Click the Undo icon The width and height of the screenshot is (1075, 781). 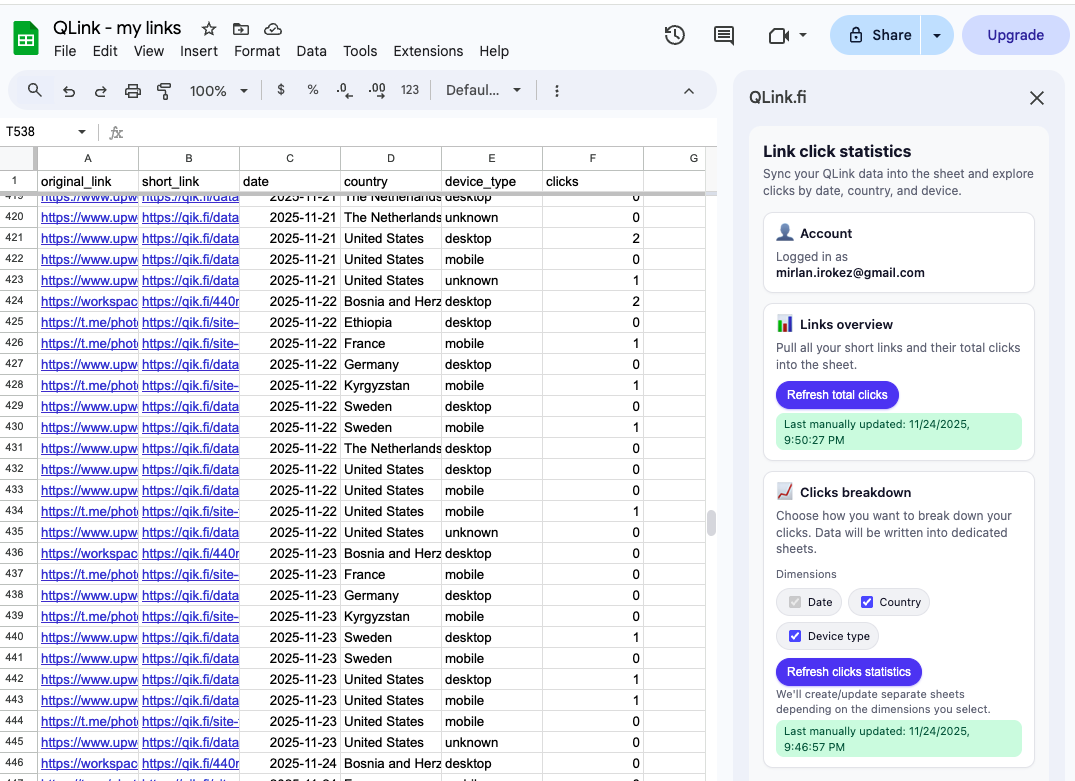point(68,90)
